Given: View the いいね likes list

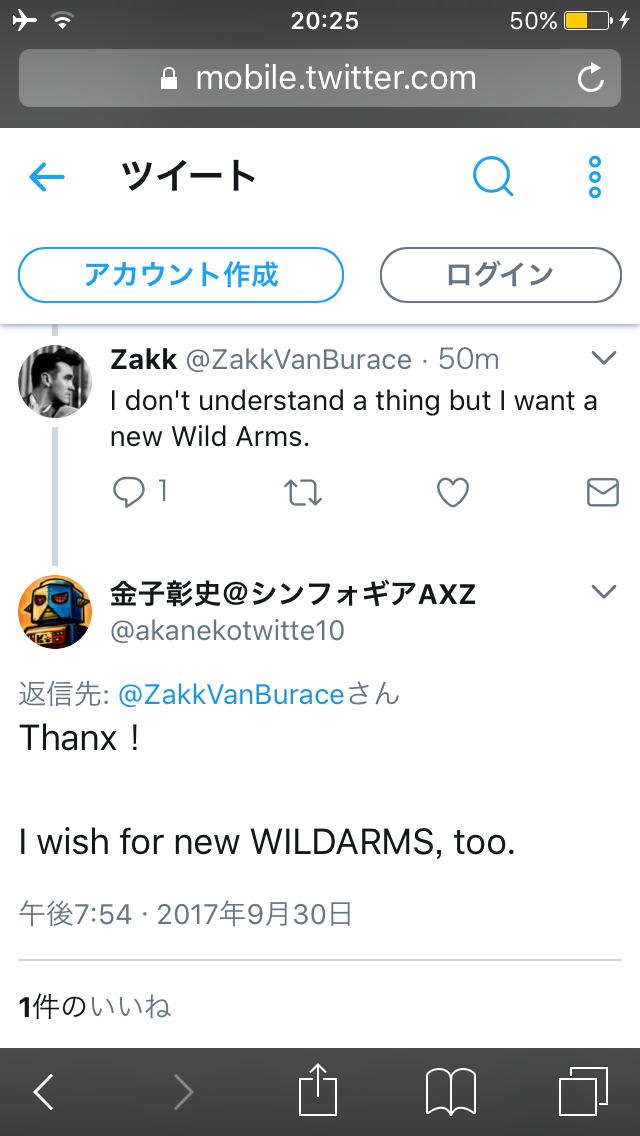Looking at the screenshot, I should (130, 1006).
